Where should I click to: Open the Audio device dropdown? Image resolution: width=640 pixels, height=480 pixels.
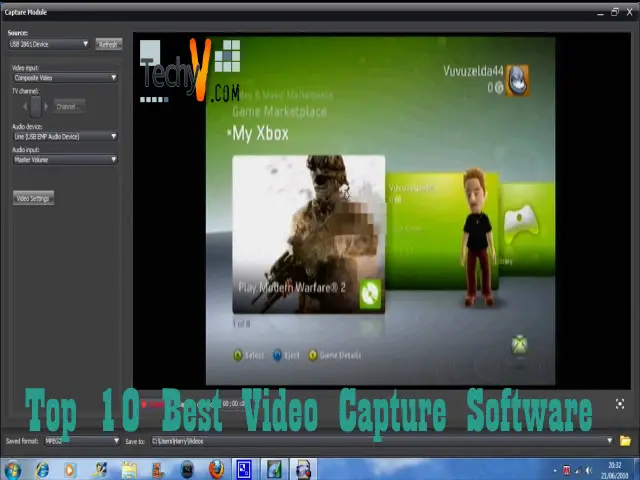[x=65, y=136]
